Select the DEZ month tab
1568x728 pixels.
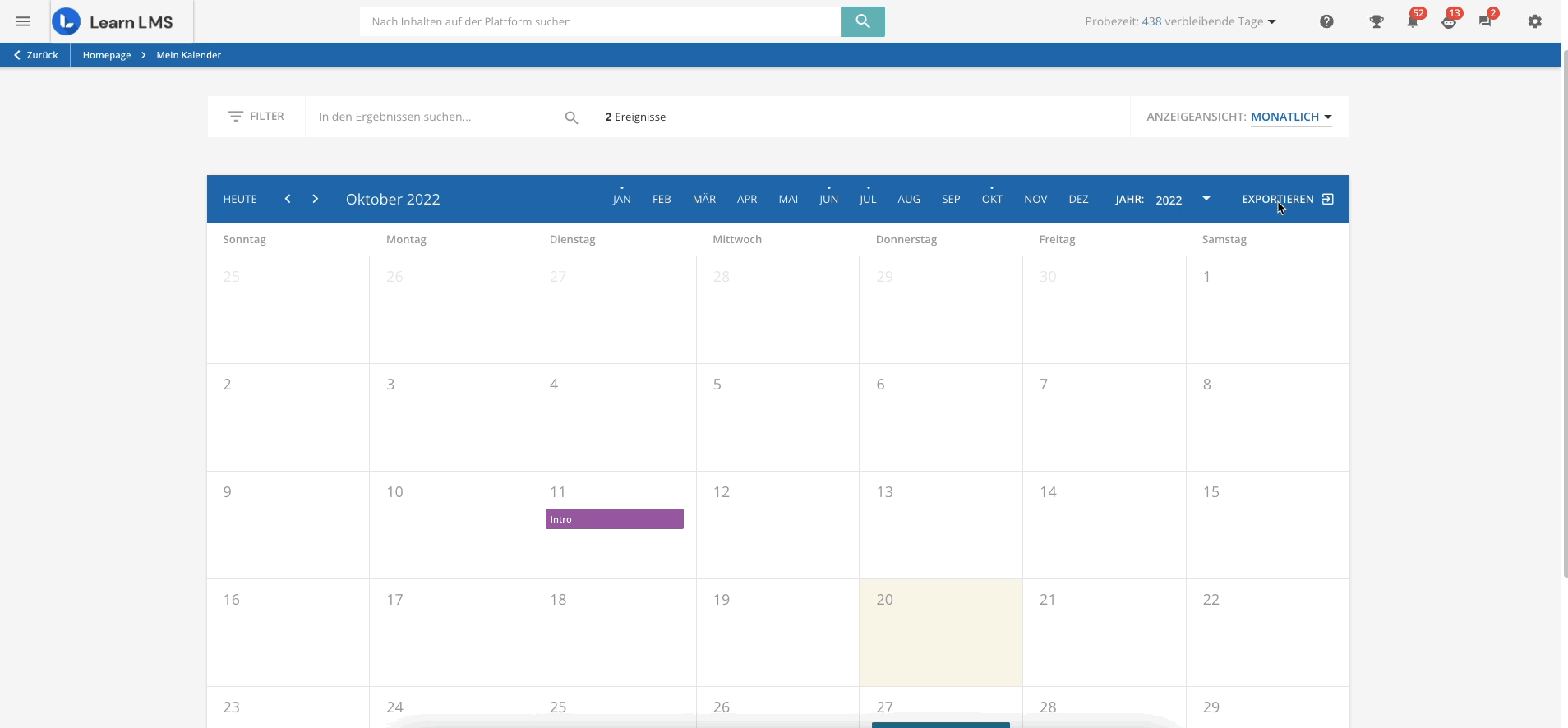click(1078, 199)
